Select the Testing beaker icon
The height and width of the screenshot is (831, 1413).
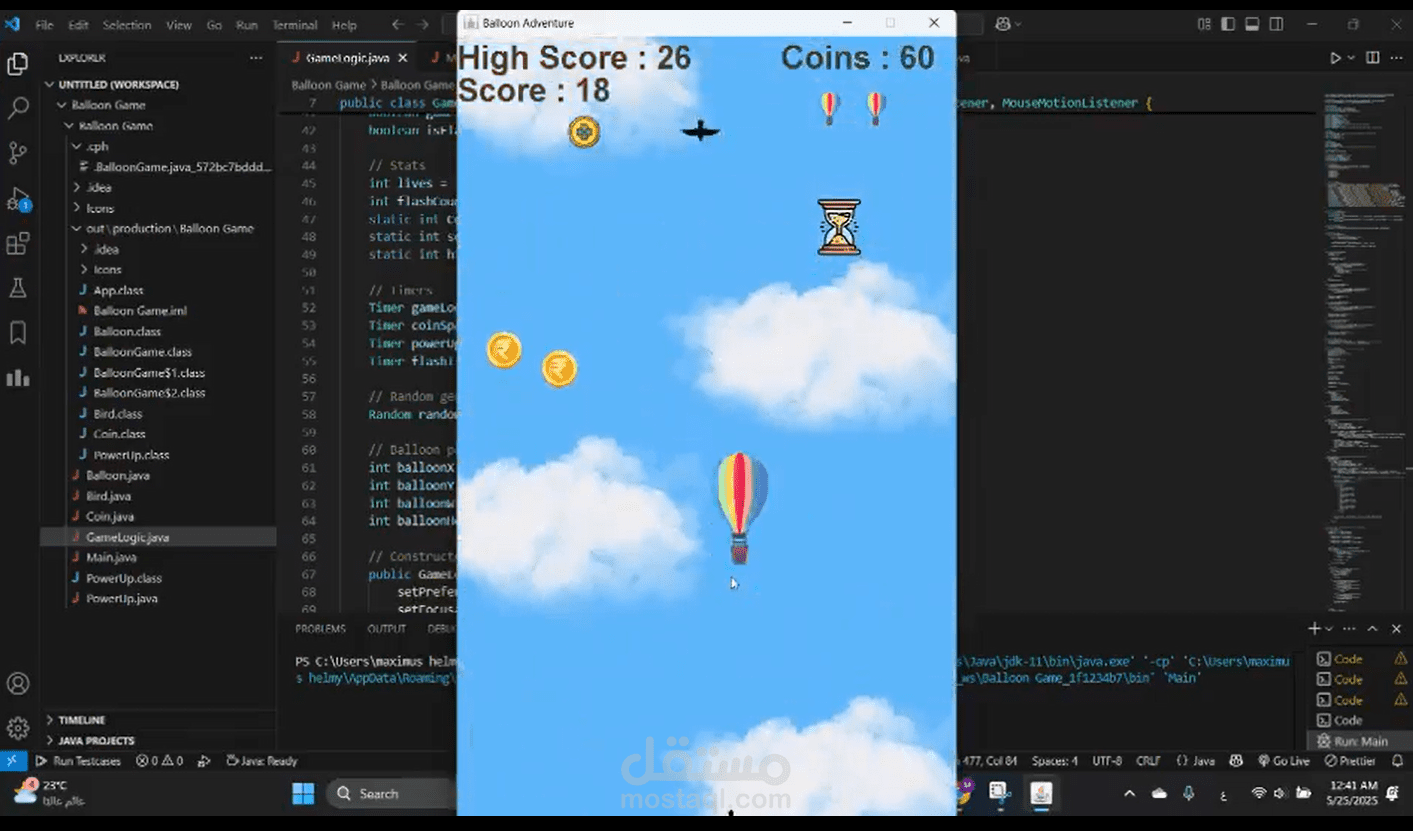click(x=17, y=288)
